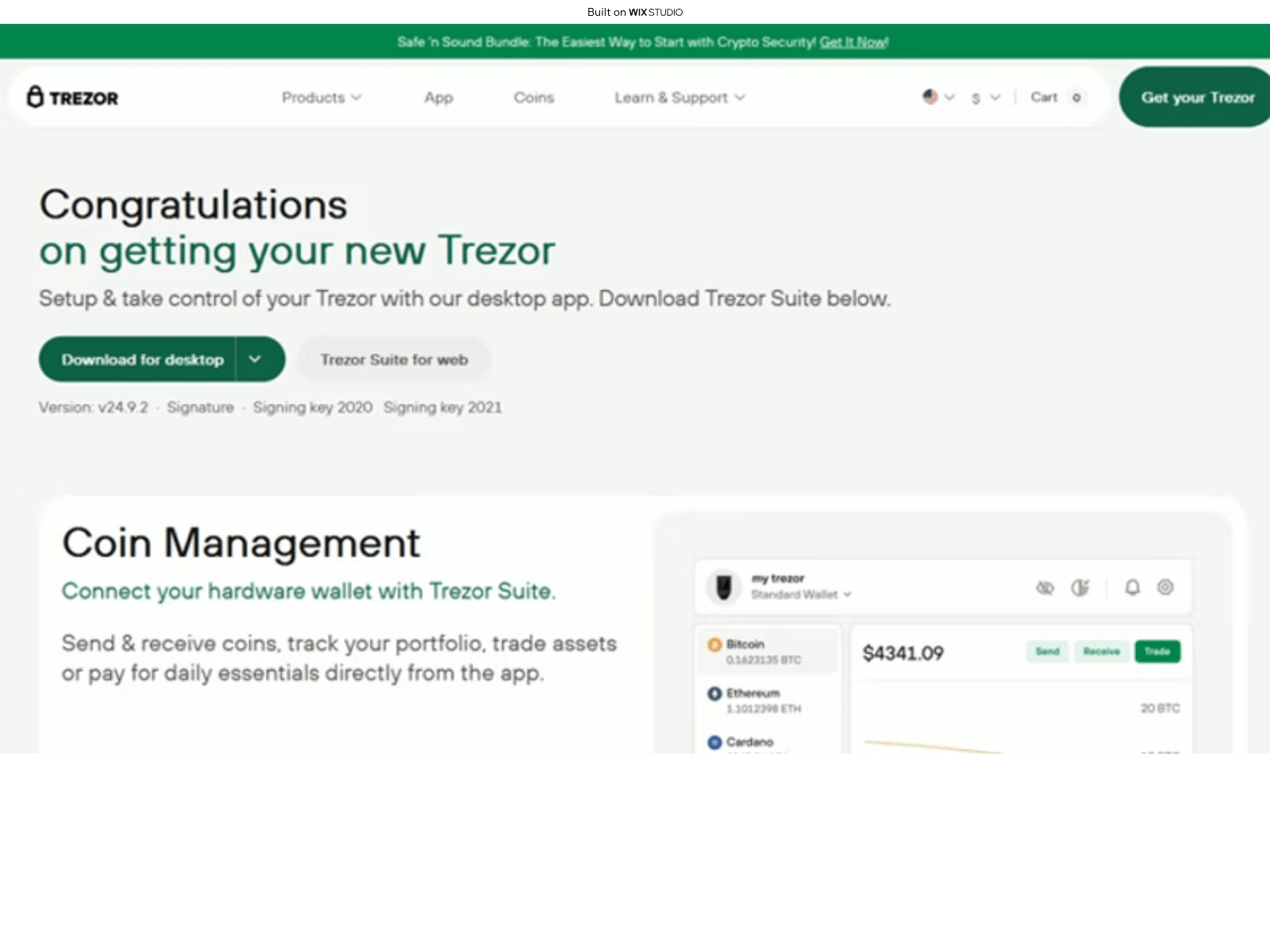Open the country flag language selector

(x=938, y=97)
